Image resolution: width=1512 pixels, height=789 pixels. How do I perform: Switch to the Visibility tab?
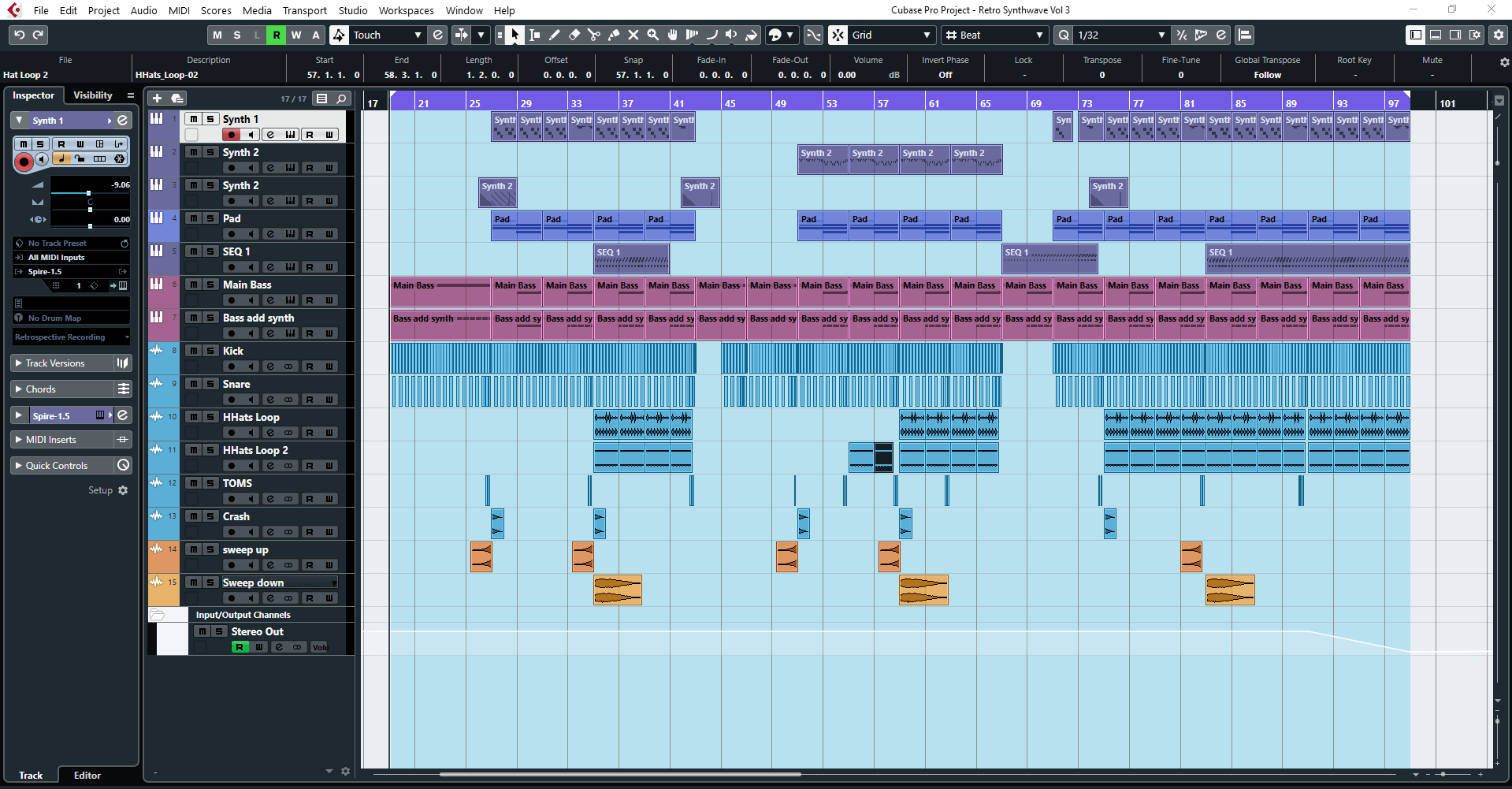click(92, 95)
